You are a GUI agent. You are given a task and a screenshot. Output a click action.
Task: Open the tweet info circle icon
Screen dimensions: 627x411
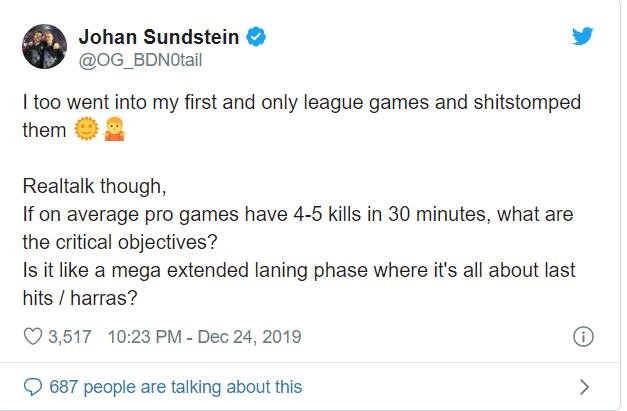[585, 337]
